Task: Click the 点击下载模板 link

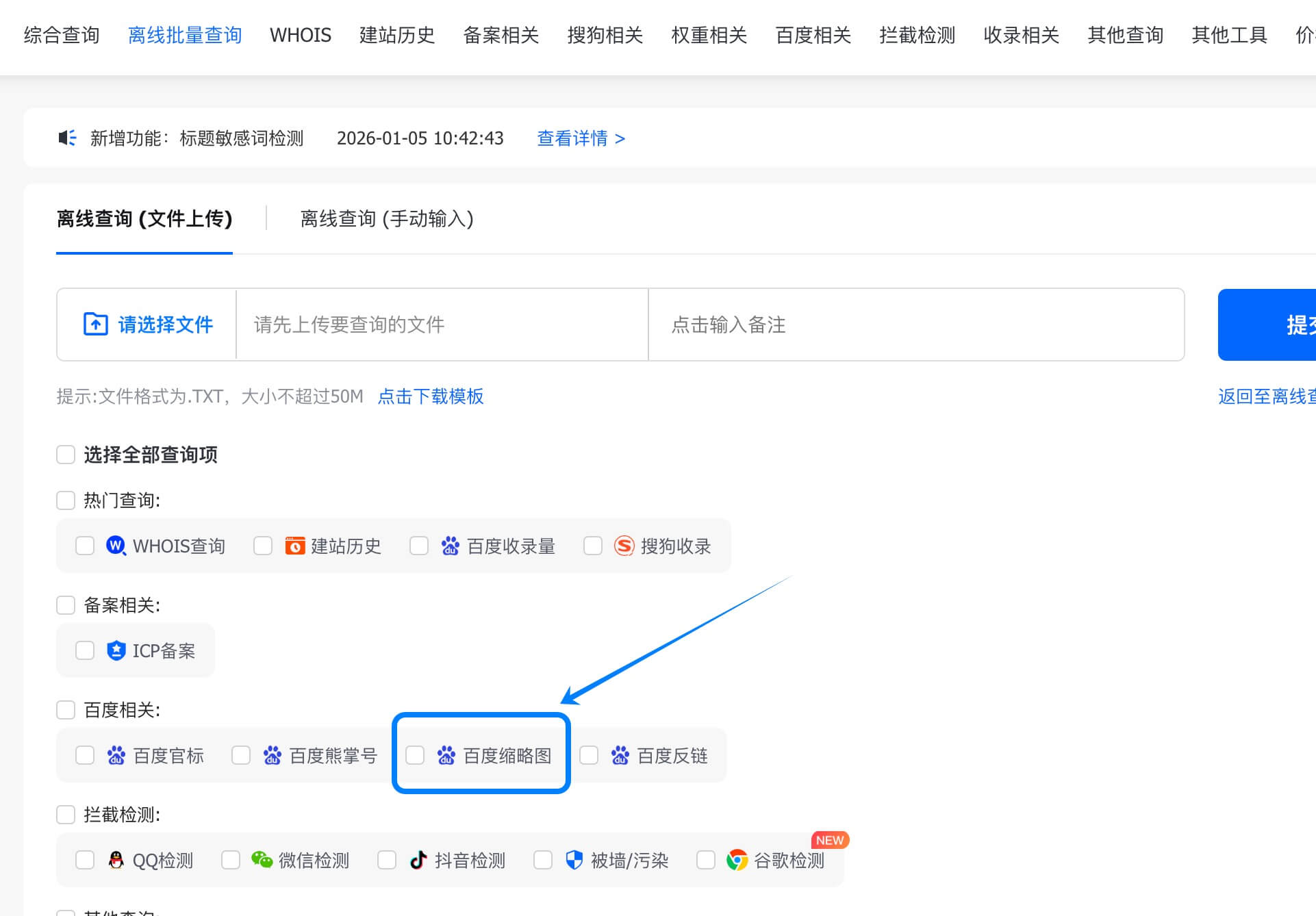Action: pos(431,396)
